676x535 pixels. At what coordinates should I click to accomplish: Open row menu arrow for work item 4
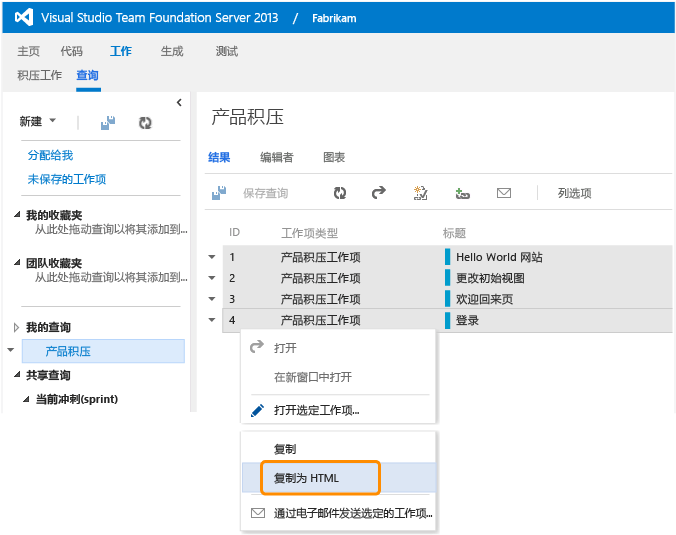[212, 319]
